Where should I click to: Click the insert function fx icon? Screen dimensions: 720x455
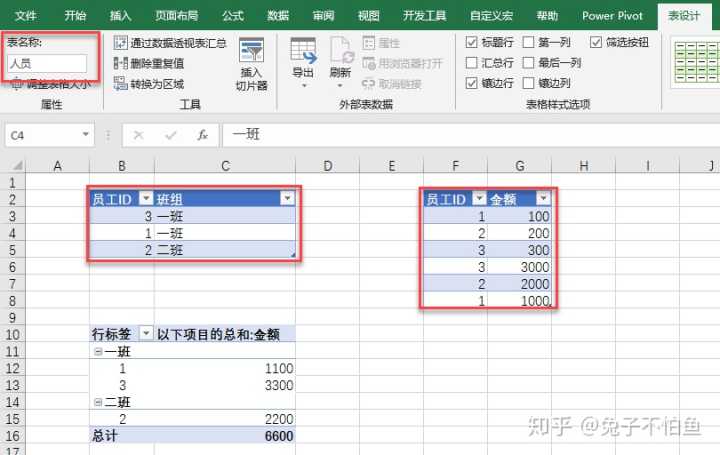(202, 135)
